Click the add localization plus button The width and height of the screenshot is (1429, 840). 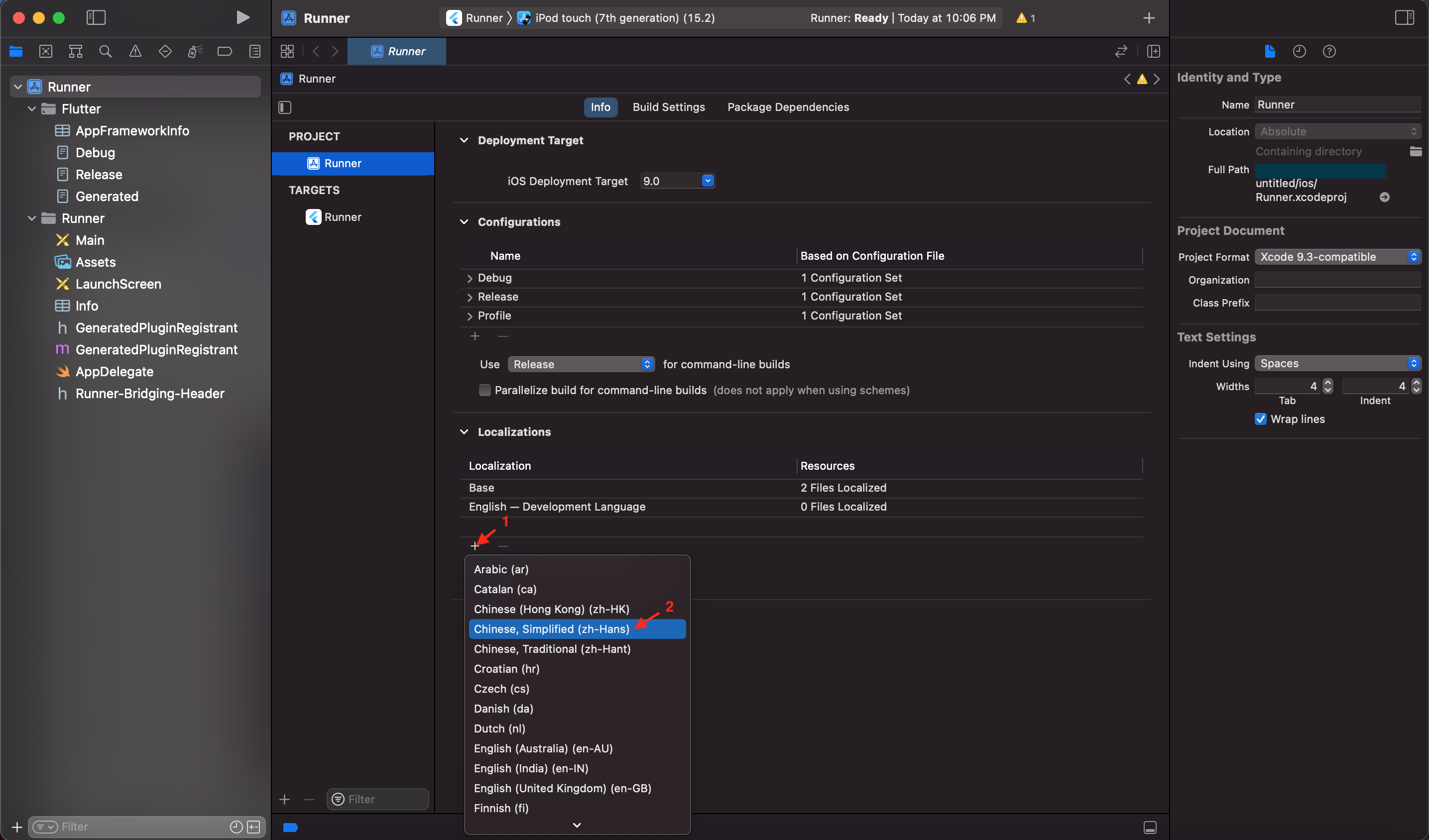point(475,546)
